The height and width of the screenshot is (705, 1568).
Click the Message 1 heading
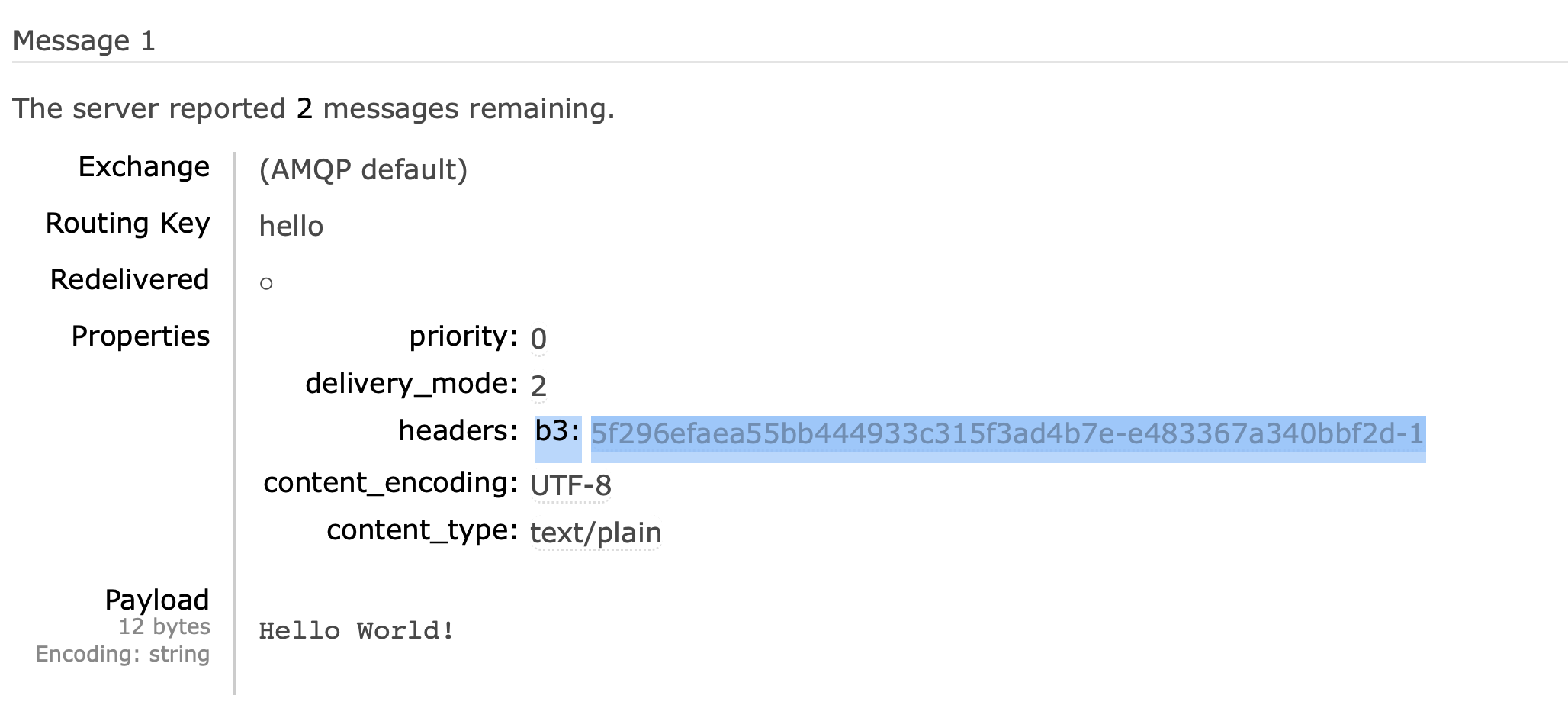(x=84, y=40)
